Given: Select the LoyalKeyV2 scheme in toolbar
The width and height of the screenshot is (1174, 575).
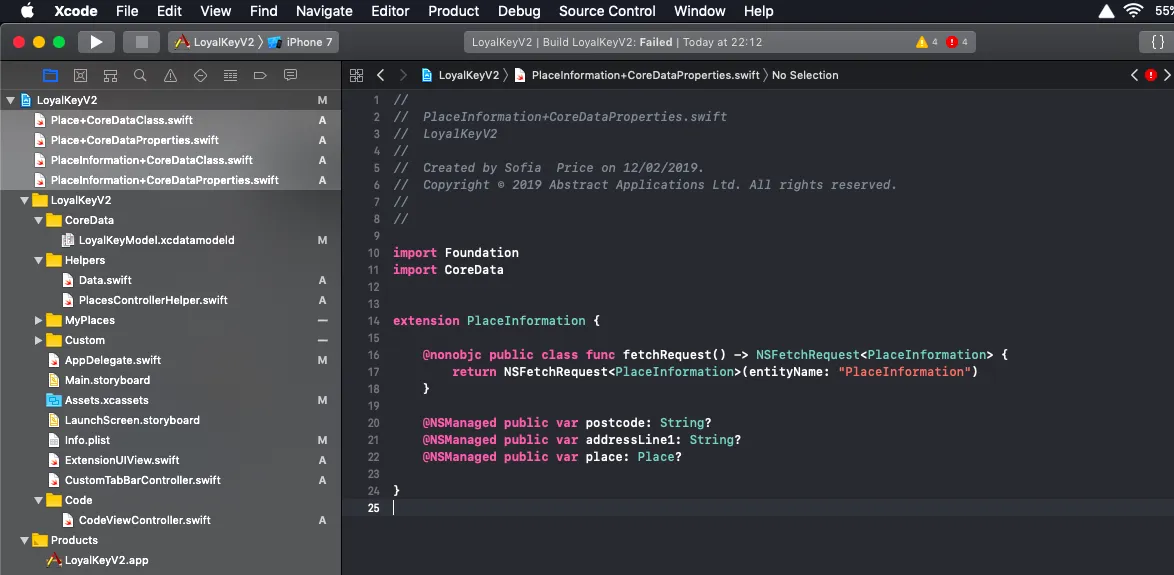Looking at the screenshot, I should click(214, 42).
